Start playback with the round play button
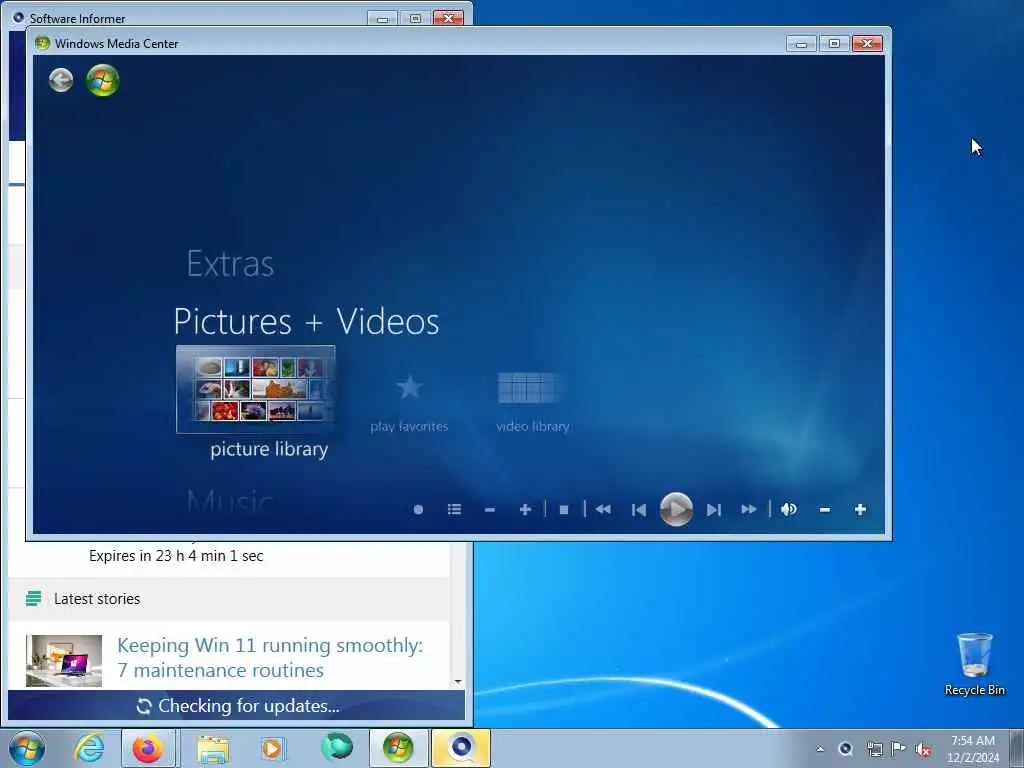 click(676, 509)
